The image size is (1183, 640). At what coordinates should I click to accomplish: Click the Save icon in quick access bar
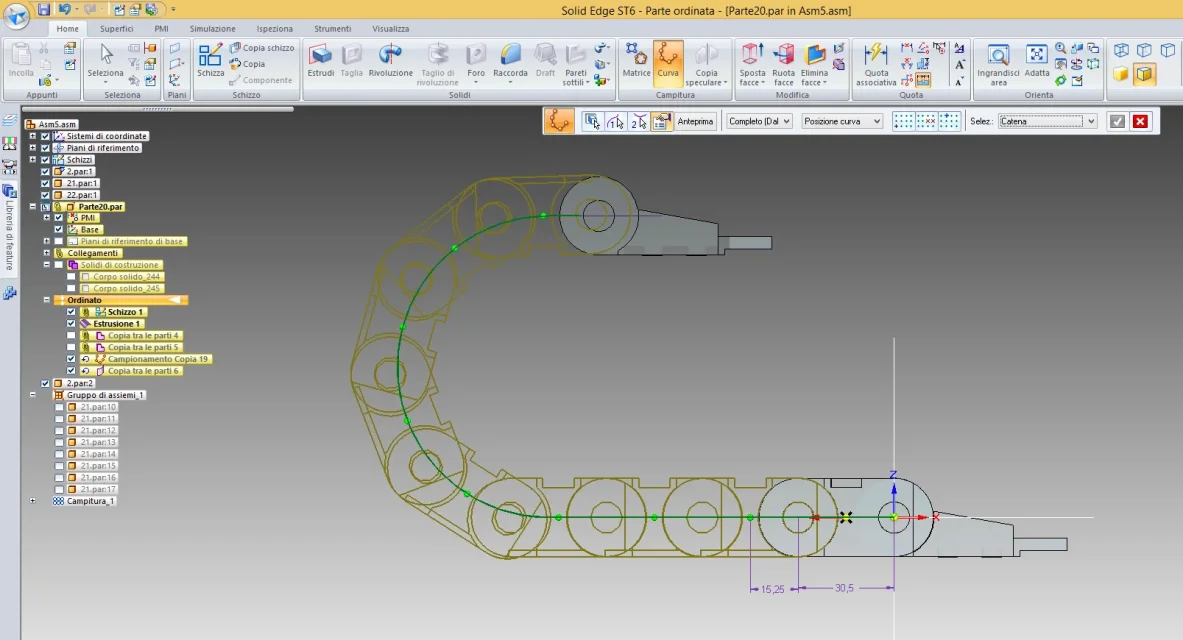pos(44,9)
